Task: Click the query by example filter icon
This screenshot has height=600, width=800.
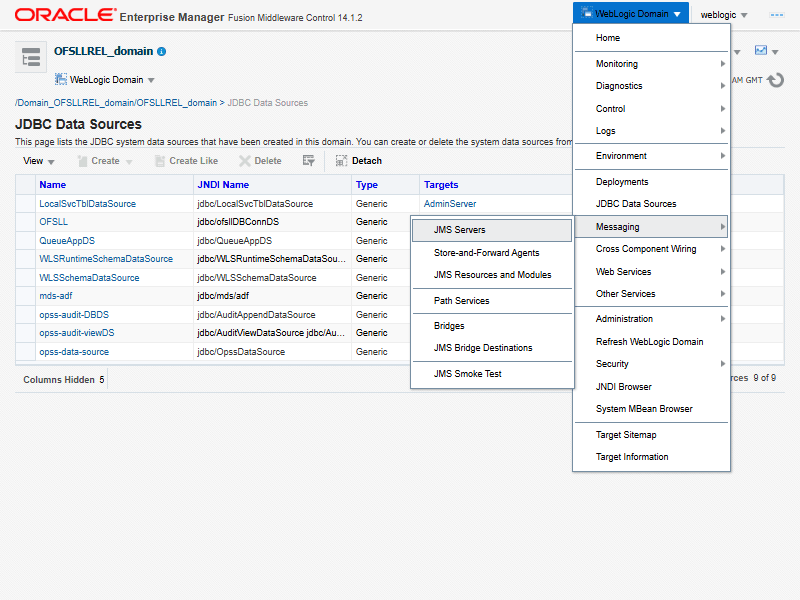Action: coord(309,161)
